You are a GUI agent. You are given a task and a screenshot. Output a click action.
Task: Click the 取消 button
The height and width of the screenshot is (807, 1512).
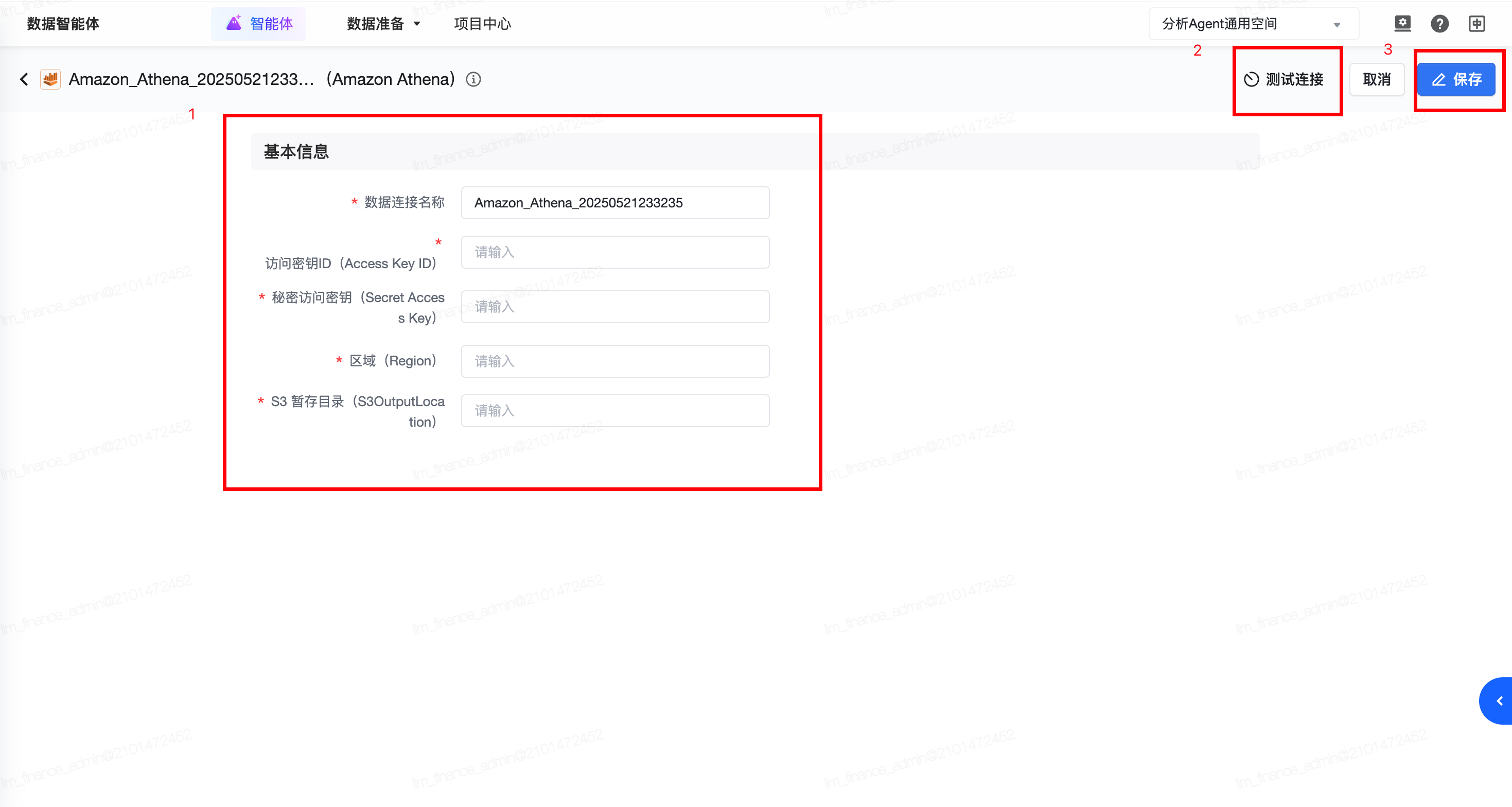(x=1377, y=79)
